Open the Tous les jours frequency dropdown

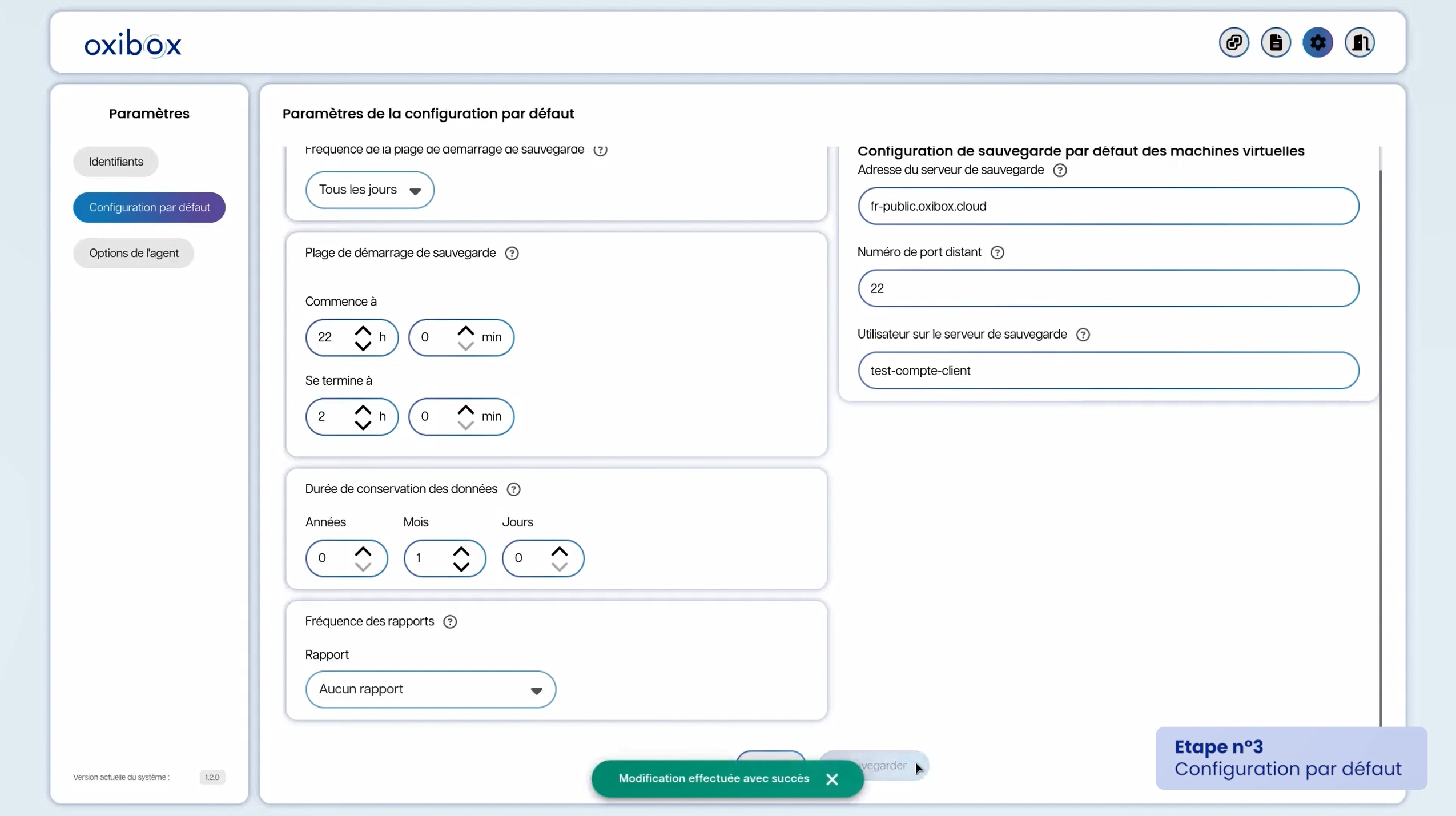369,190
